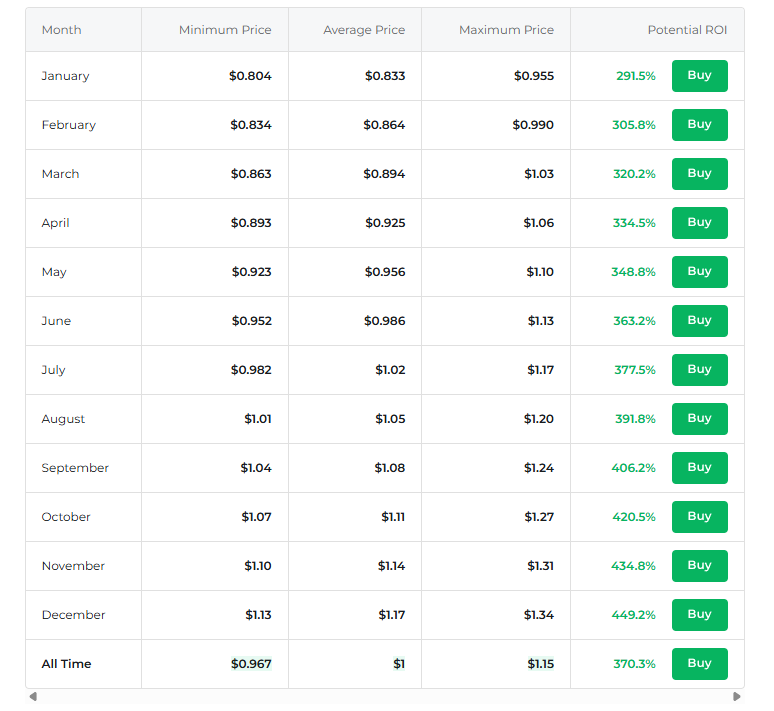Select Buy in the May row
Screen dimensions: 774x711
699,272
